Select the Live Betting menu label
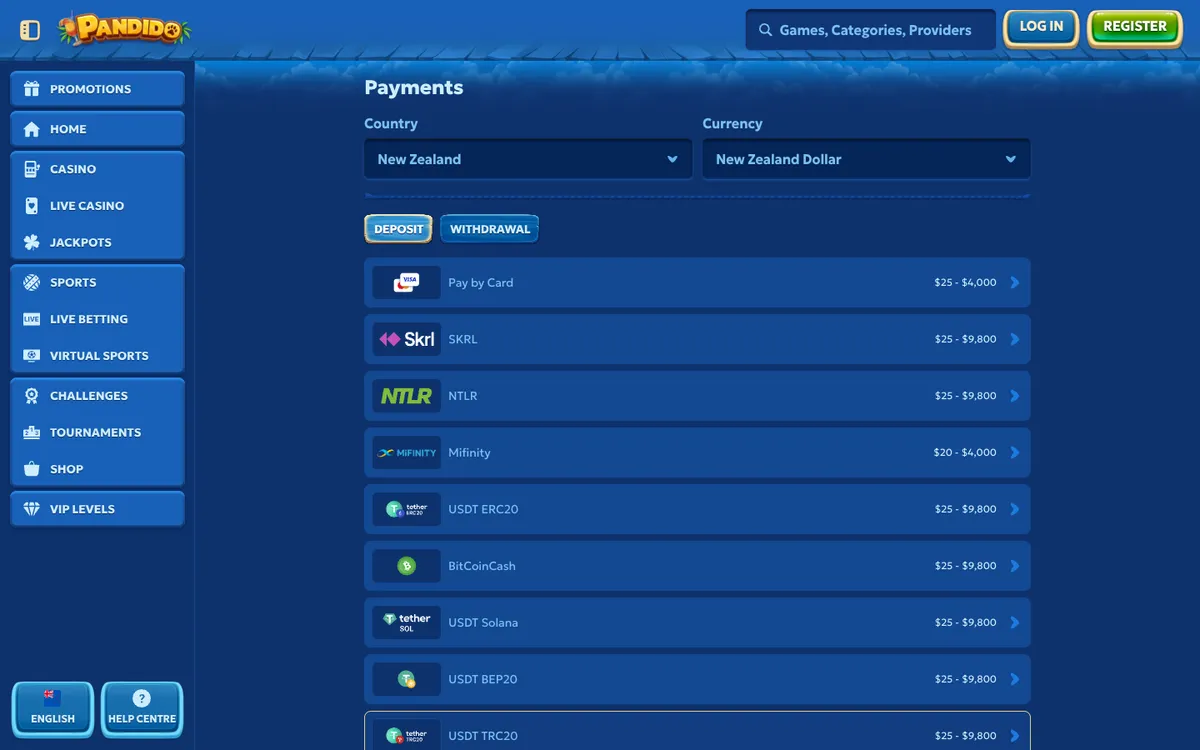The width and height of the screenshot is (1200, 750). coord(89,319)
